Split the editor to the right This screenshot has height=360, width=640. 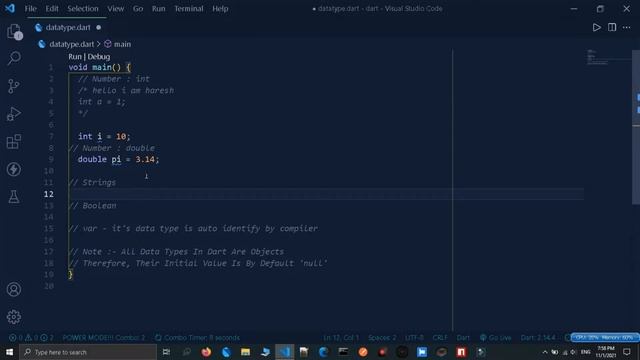click(x=612, y=27)
